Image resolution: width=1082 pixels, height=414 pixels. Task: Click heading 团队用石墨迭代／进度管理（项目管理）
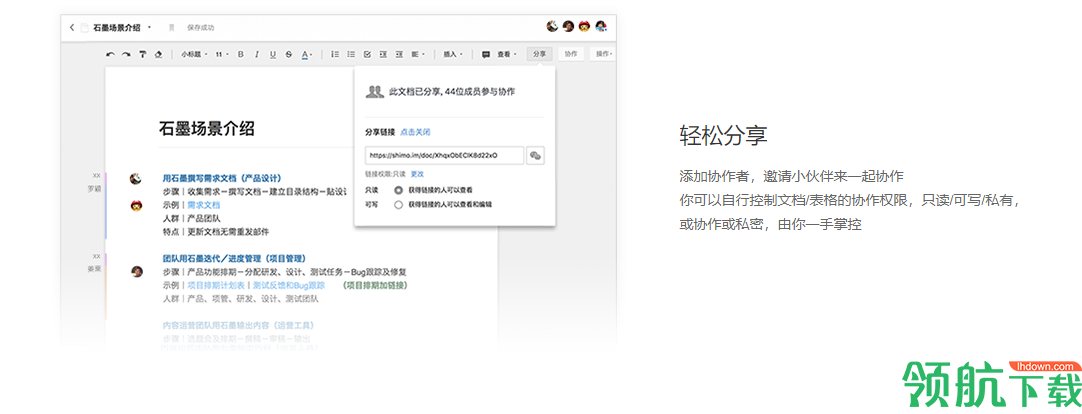pos(234,258)
